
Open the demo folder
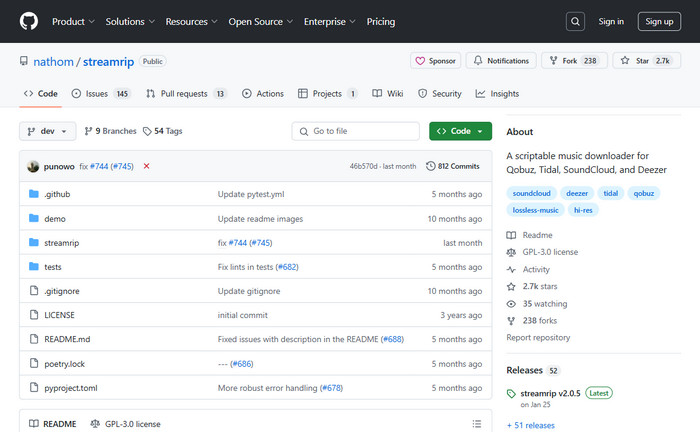(55, 219)
